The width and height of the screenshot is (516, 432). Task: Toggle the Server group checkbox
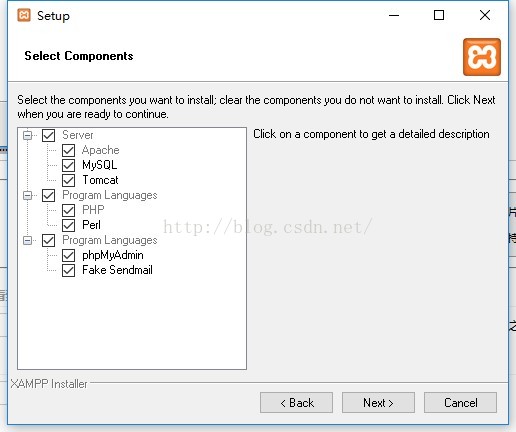pyautogui.click(x=48, y=135)
